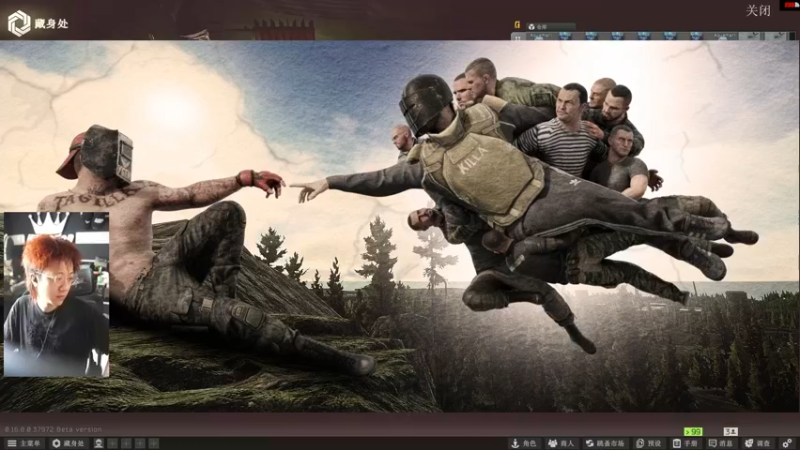Screen dimensions: 800x450
Task: Click the yellow container icon beside the stash tab
Action: click(517, 25)
